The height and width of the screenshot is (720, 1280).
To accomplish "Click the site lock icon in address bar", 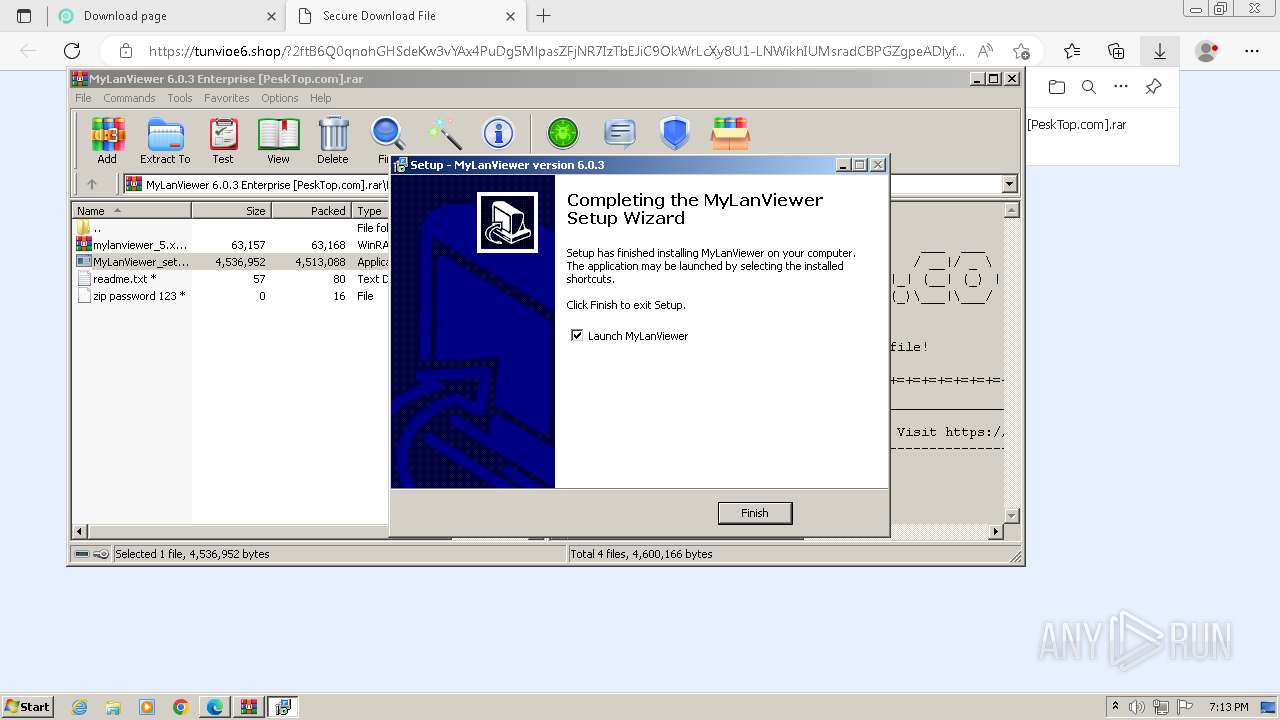I will click(x=125, y=51).
